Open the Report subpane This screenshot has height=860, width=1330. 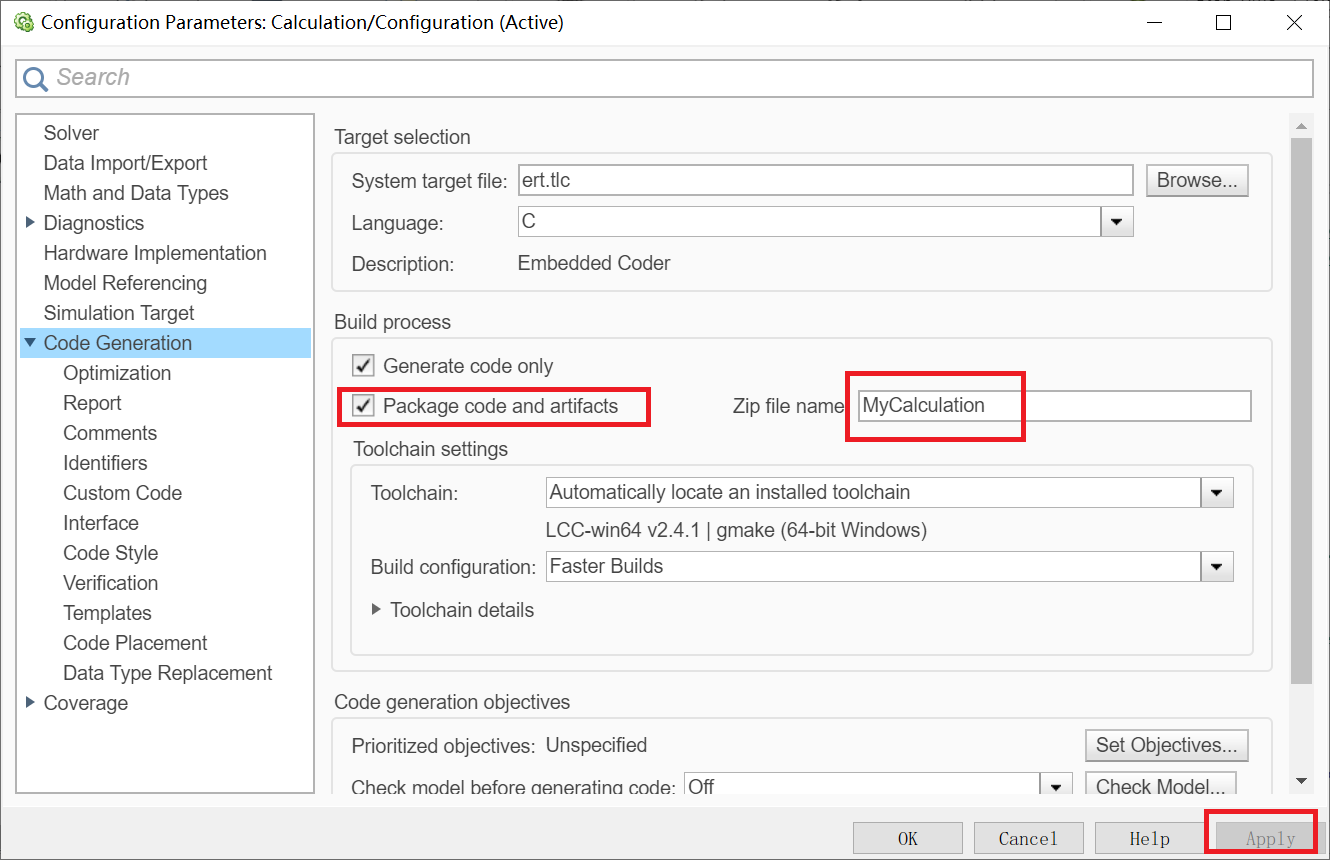pyautogui.click(x=92, y=403)
